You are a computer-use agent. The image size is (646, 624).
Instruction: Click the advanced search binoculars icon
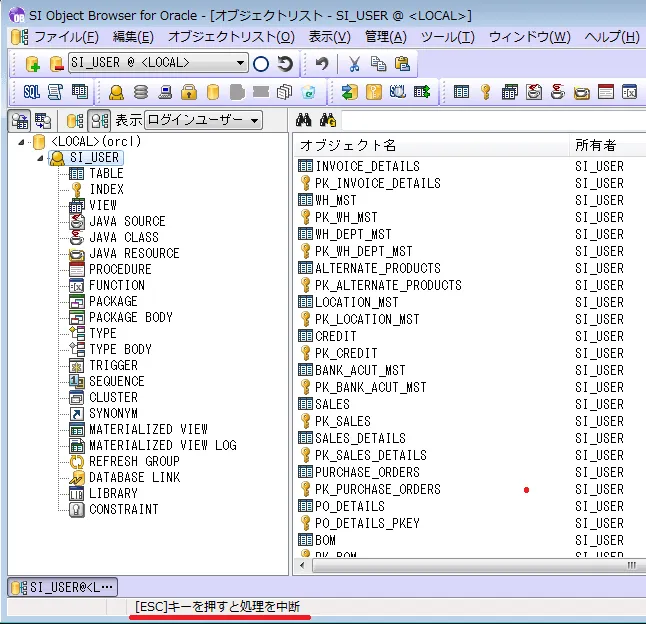pyautogui.click(x=328, y=120)
